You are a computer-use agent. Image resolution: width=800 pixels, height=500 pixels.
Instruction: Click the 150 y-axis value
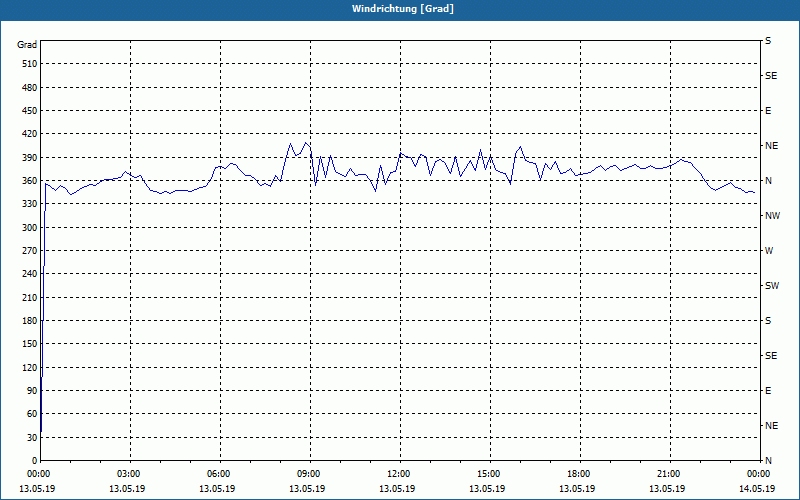(30, 344)
